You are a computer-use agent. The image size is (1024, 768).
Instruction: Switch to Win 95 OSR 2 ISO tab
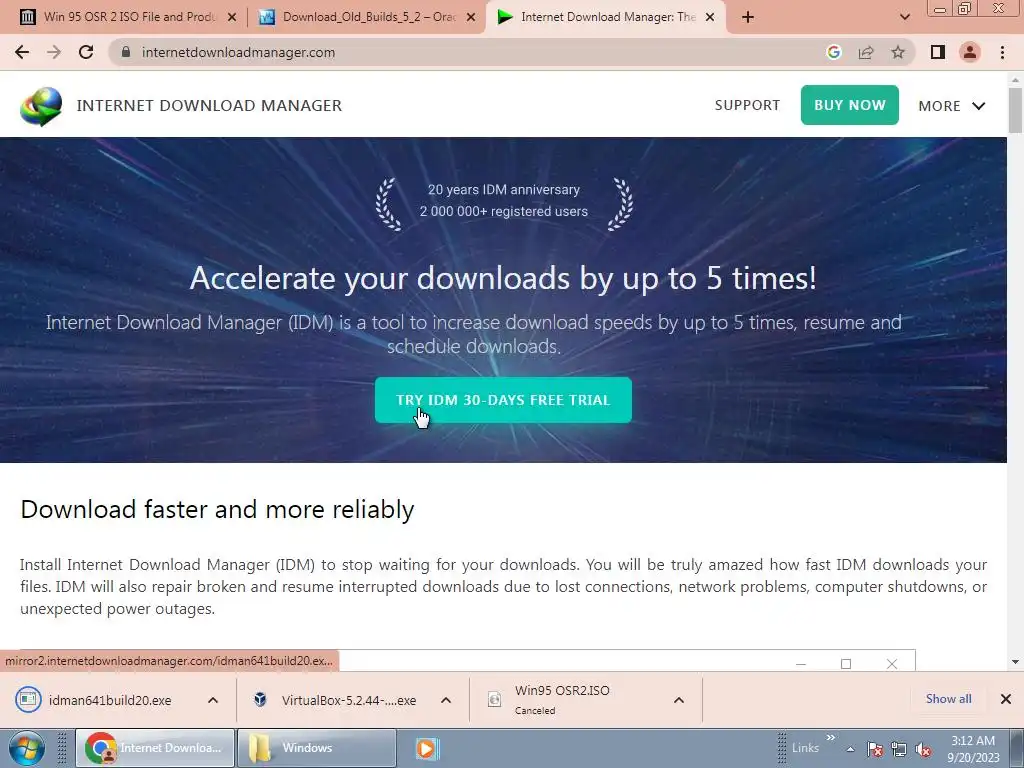point(127,17)
